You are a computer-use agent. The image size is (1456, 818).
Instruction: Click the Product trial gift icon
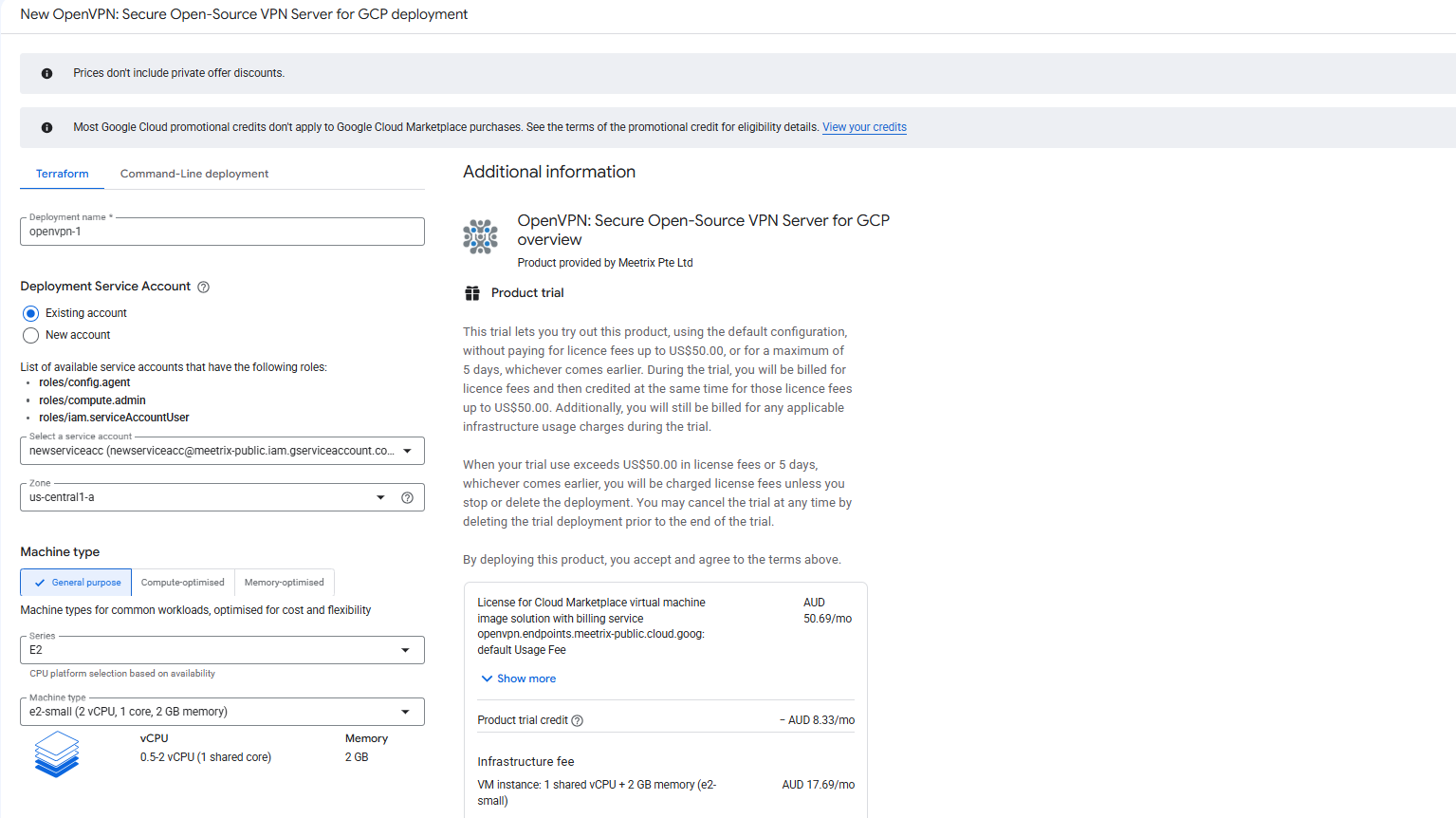472,293
